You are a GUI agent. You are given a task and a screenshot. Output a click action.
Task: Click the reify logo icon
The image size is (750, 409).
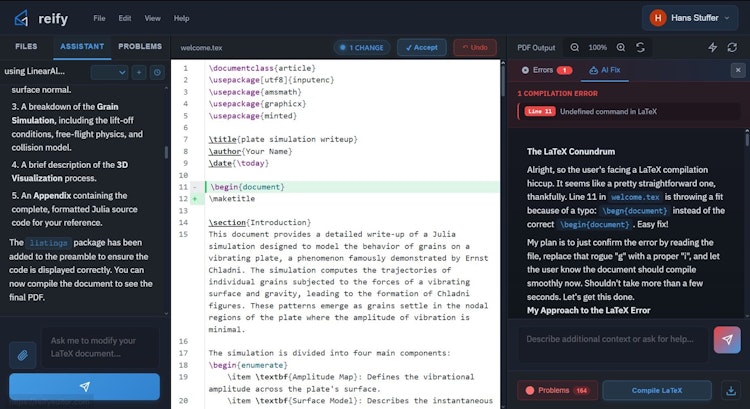pyautogui.click(x=21, y=19)
